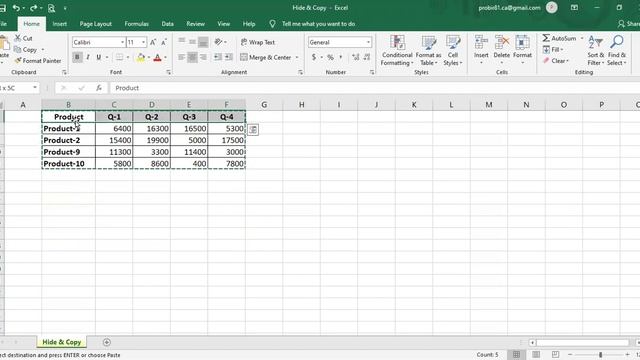Click Increase Indent icon
Viewport: 640px width, 360px height.
click(229, 57)
